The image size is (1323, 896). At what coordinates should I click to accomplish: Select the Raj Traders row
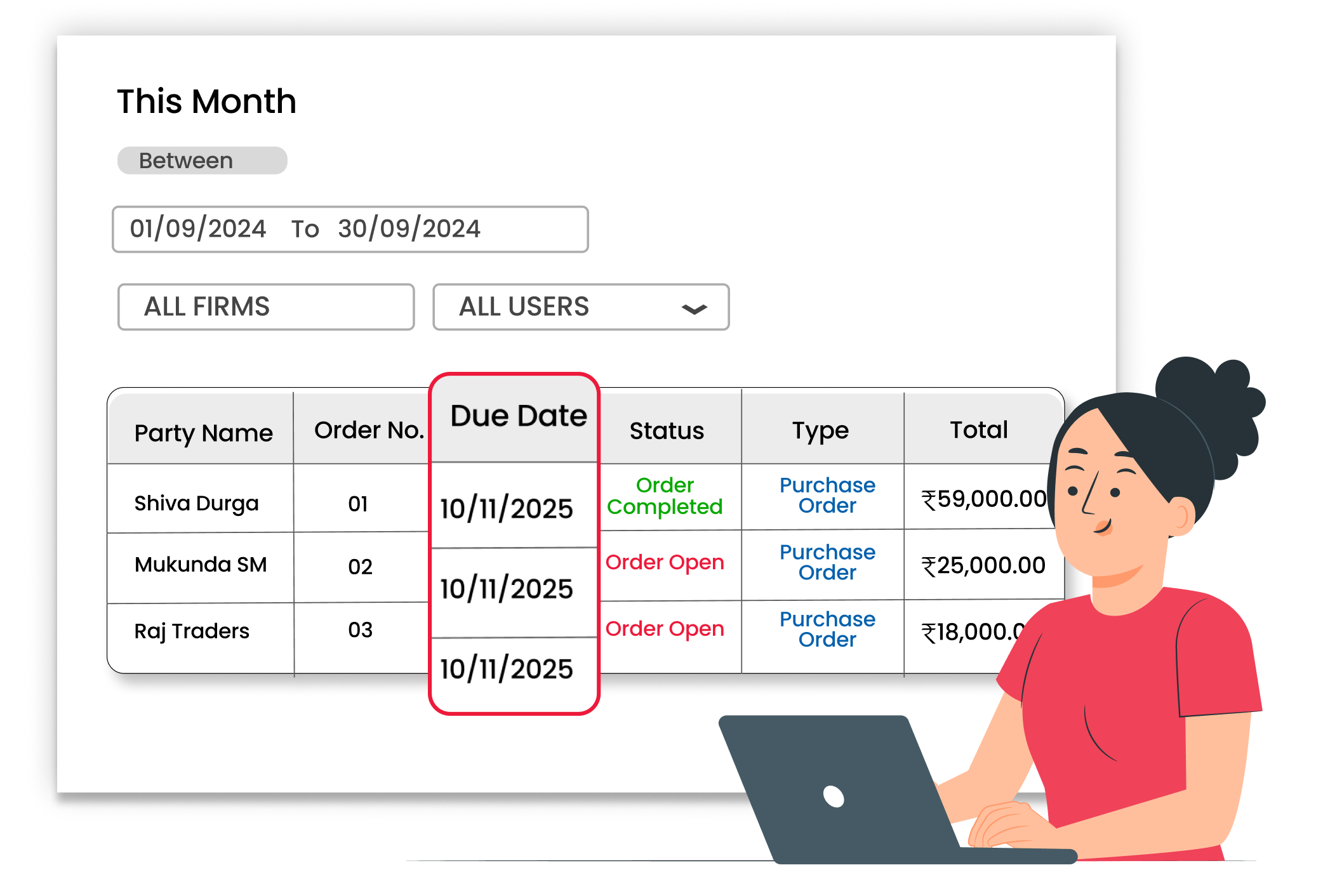(190, 630)
